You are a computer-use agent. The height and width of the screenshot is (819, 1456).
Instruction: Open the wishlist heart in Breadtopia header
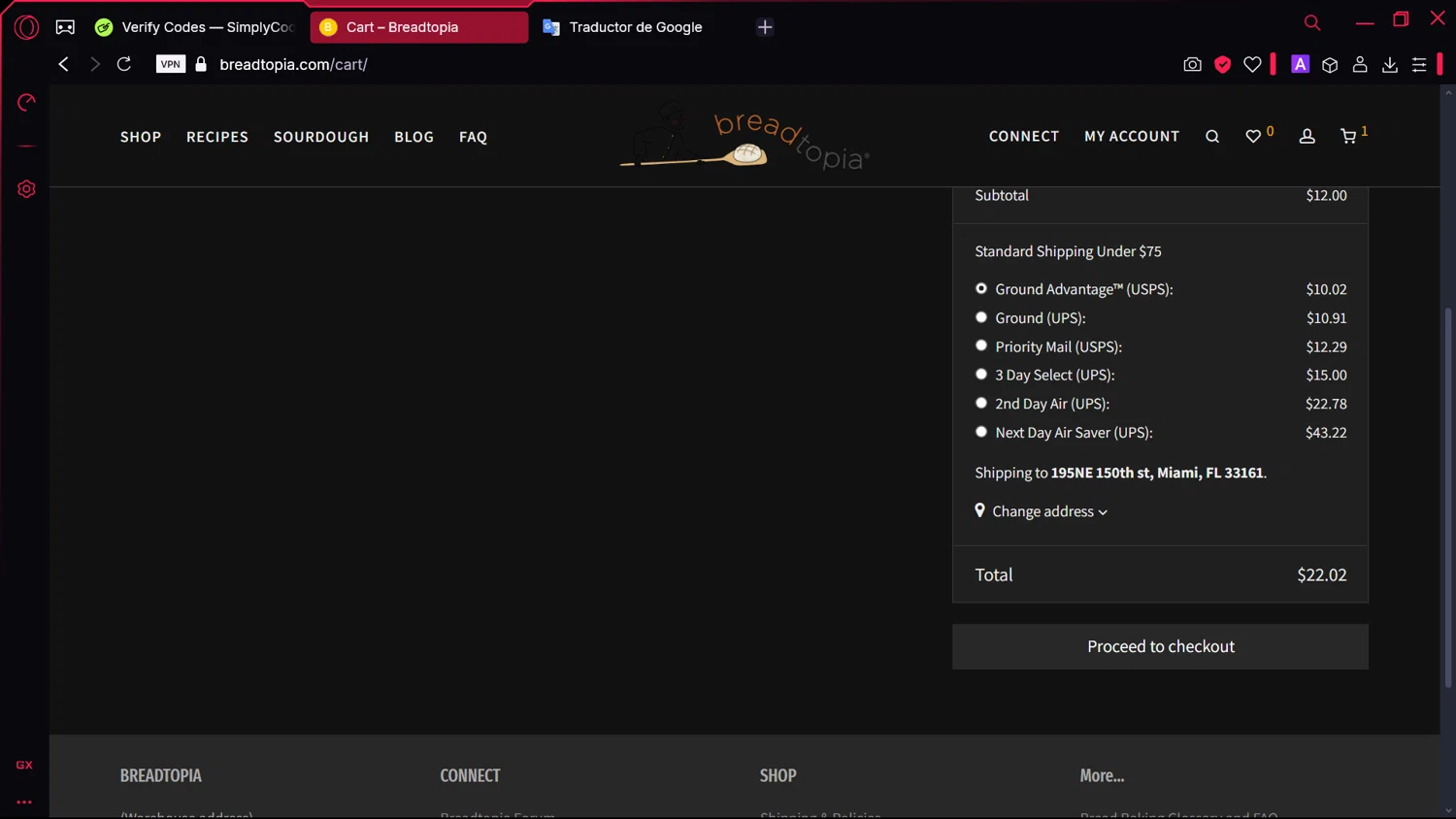pos(1253,137)
